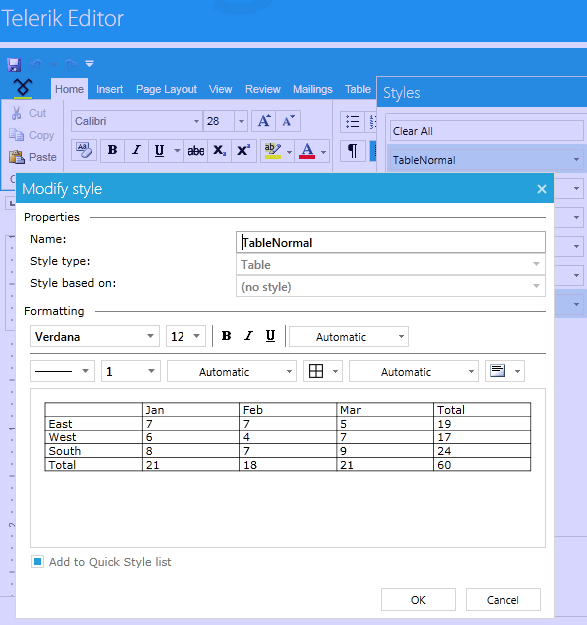Click Clear All in the Styles pane
This screenshot has height=625, width=587.
click(486, 131)
